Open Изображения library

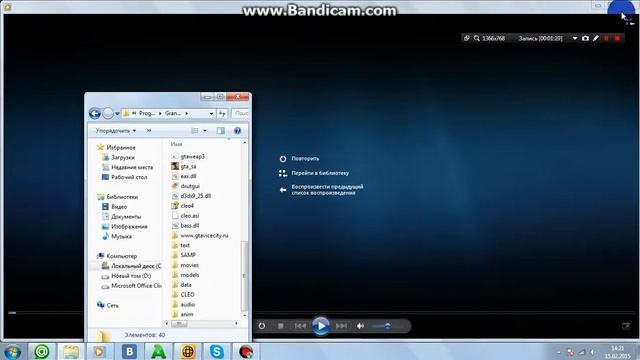[x=125, y=227]
